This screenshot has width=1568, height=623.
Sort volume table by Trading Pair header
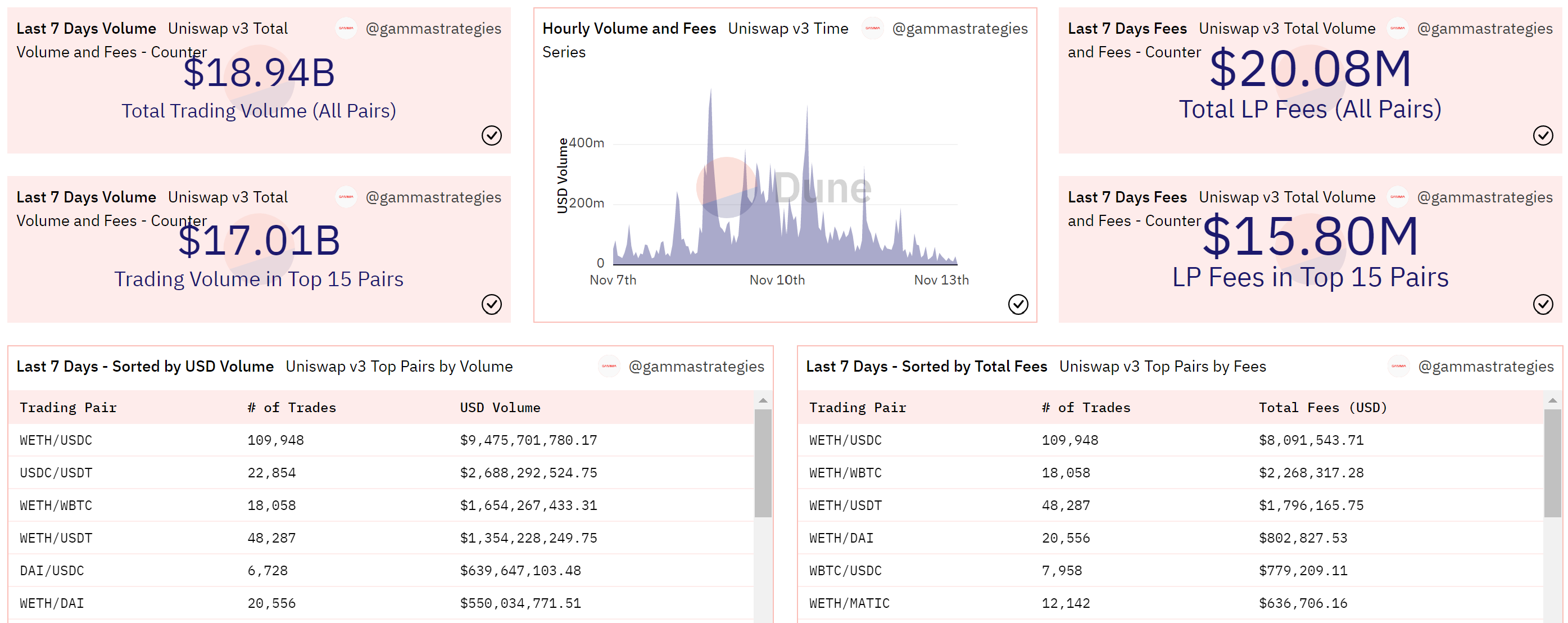point(68,408)
